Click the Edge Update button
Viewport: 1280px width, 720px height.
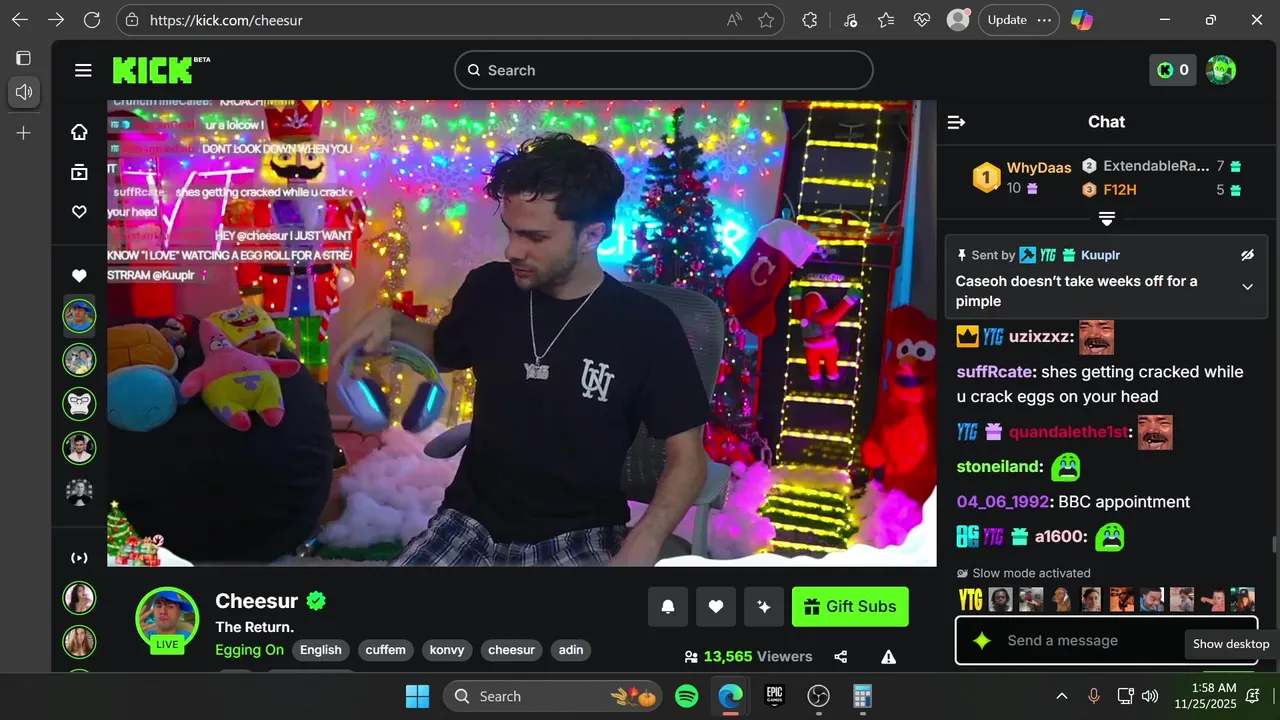[x=1018, y=20]
